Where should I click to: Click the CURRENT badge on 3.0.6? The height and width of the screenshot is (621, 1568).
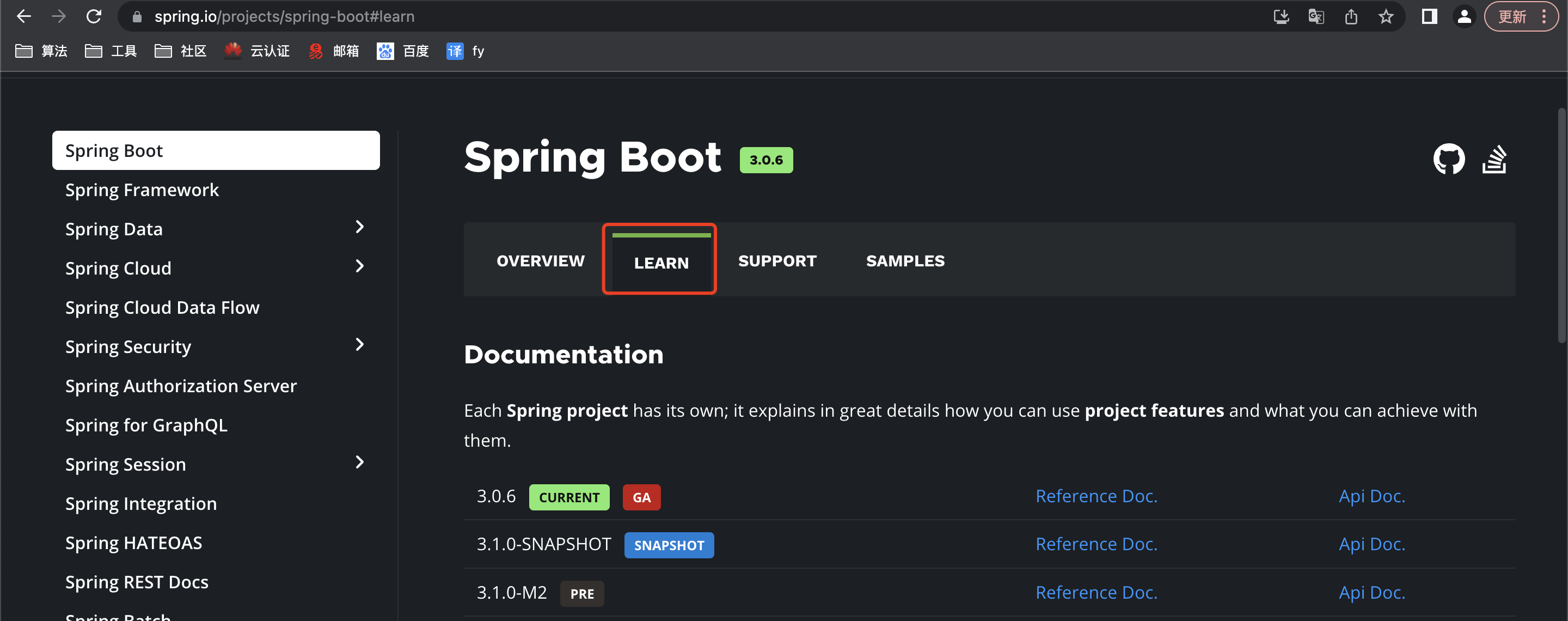(x=569, y=497)
